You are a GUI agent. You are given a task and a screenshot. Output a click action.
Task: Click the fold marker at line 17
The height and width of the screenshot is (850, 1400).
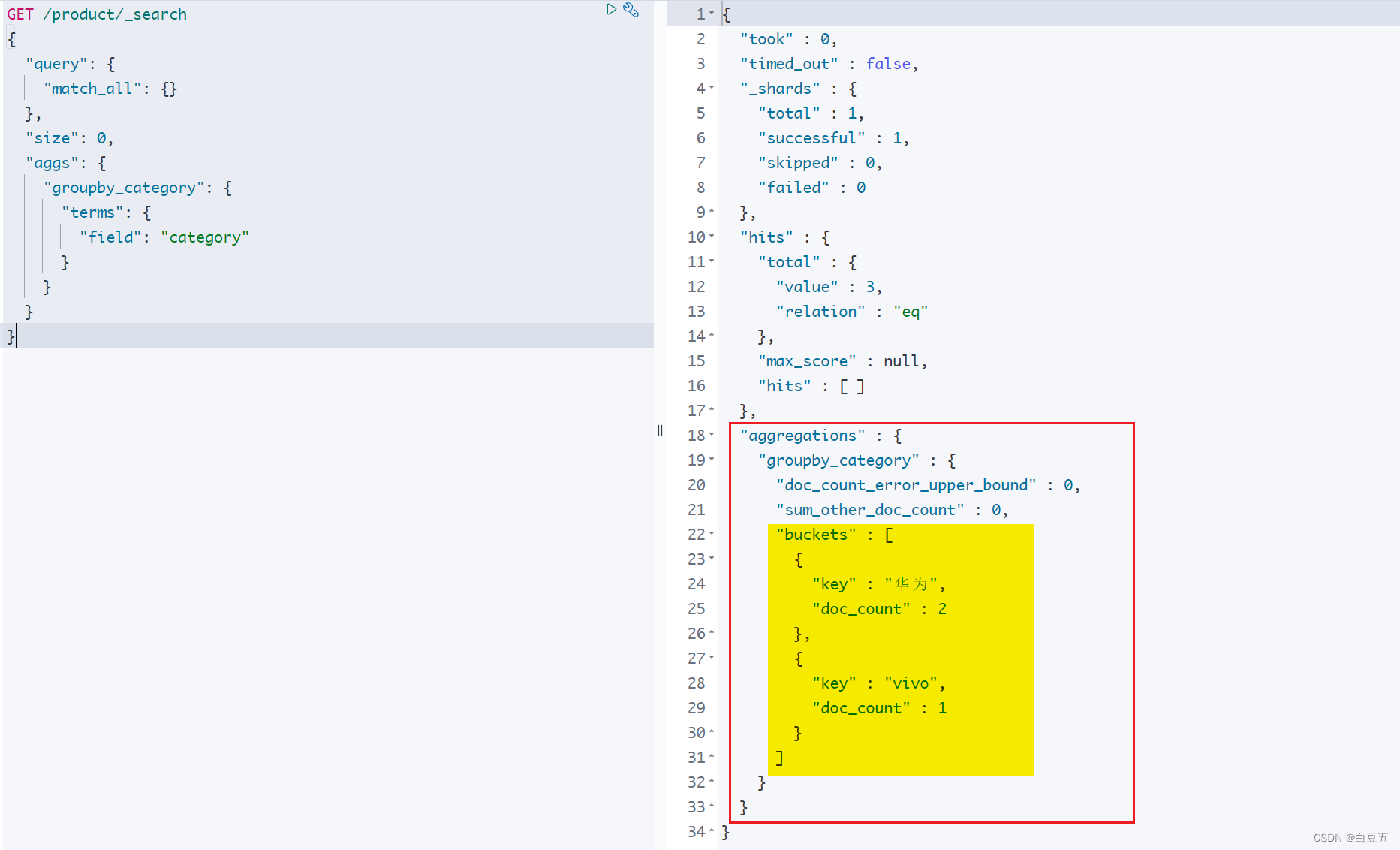click(712, 410)
